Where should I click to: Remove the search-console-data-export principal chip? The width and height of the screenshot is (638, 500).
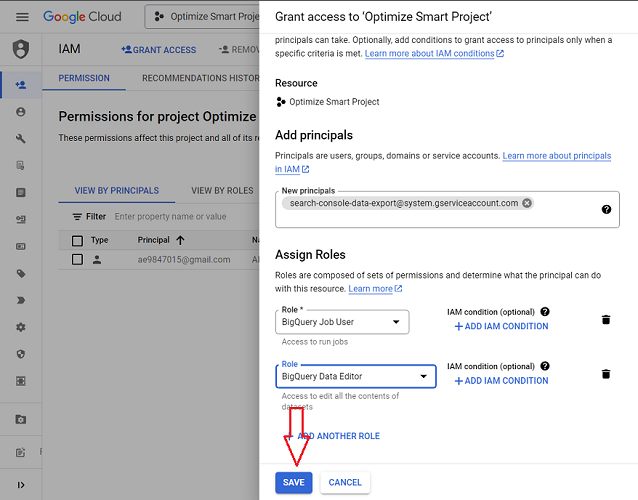[527, 203]
